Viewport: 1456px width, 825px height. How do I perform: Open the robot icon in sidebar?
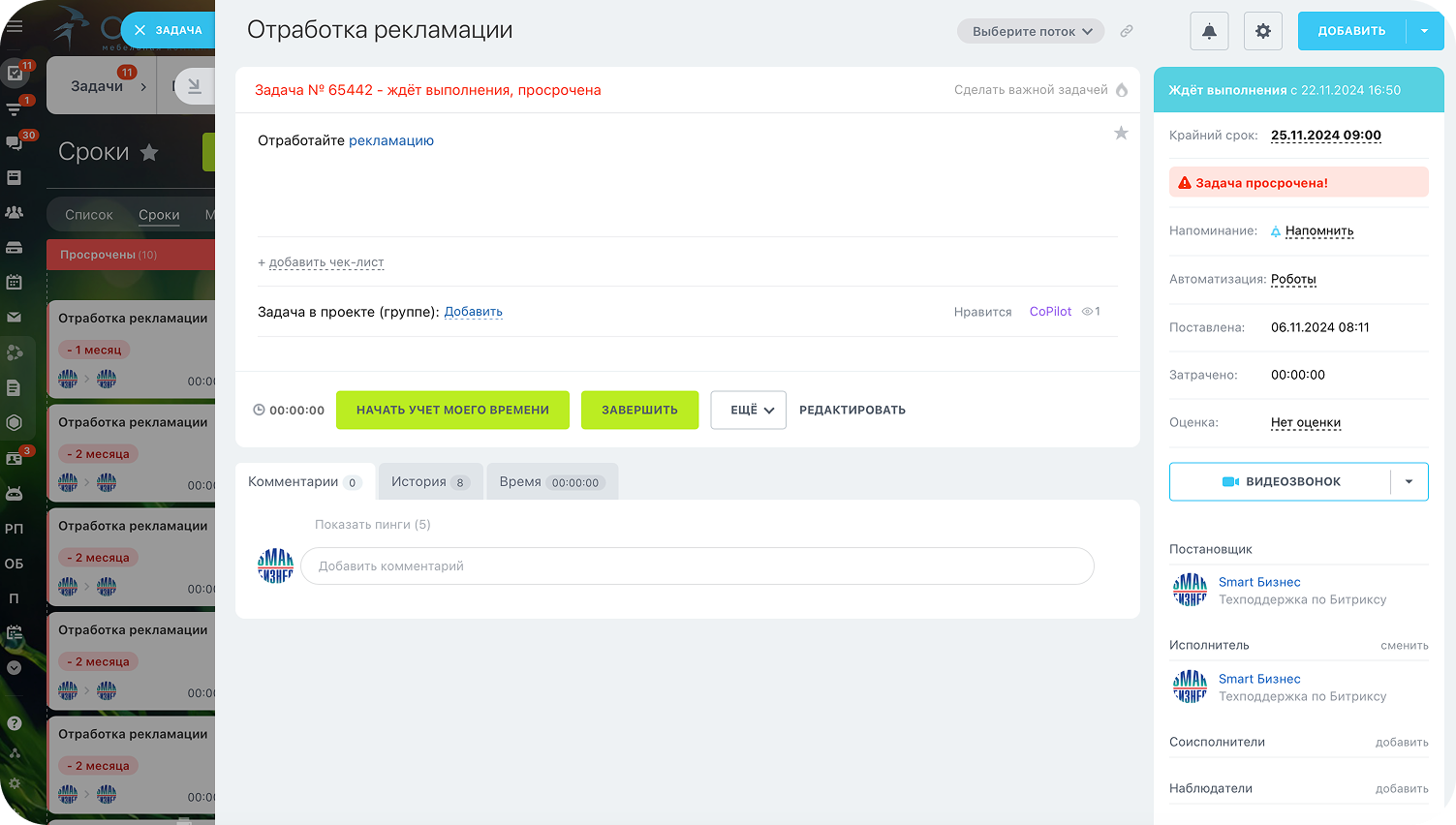(15, 493)
